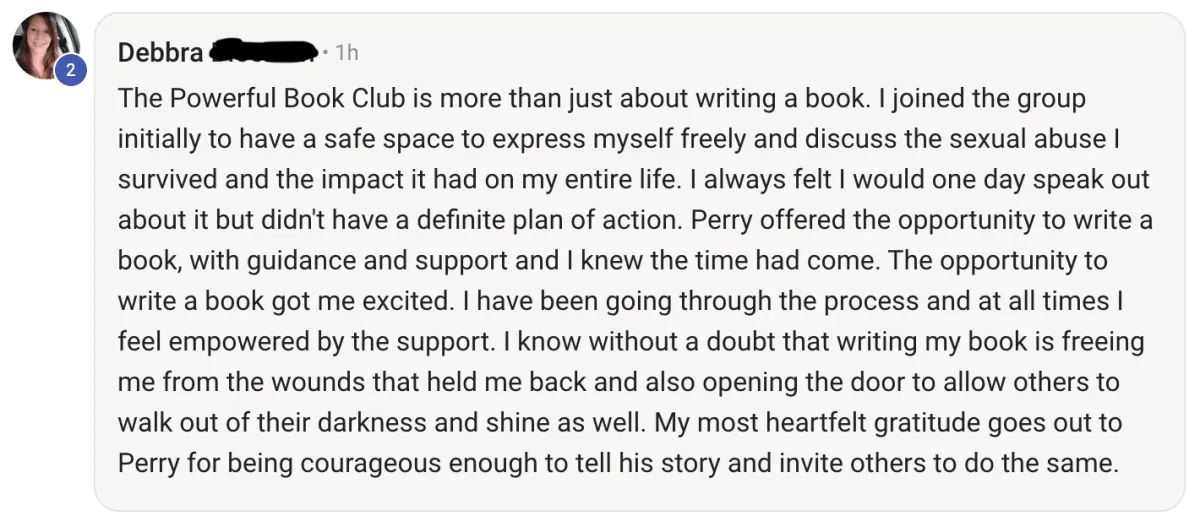Click the 1h timestamp
The image size is (1200, 527).
tap(346, 52)
